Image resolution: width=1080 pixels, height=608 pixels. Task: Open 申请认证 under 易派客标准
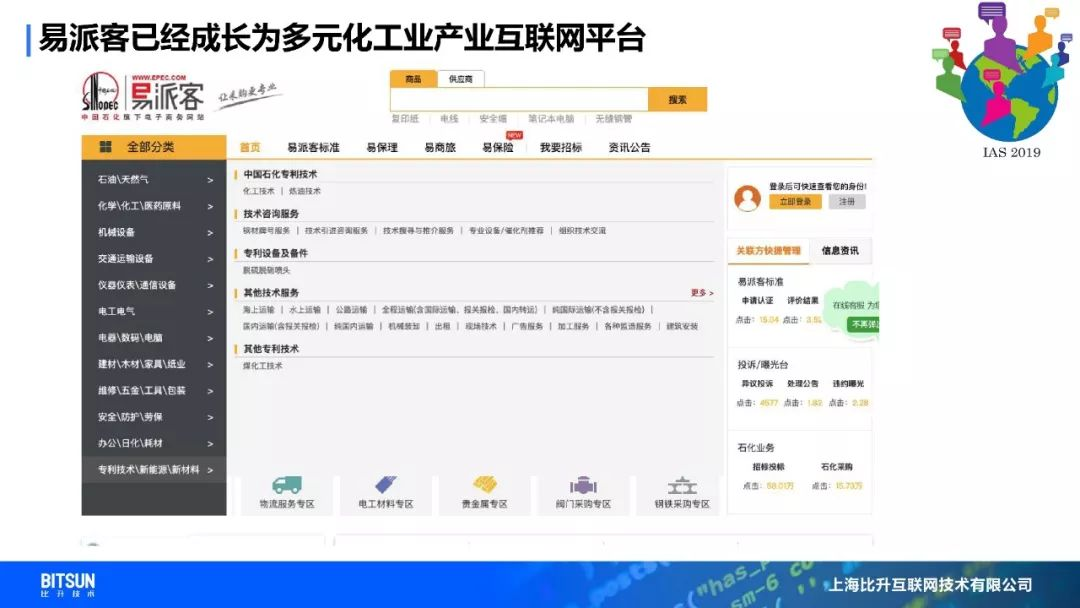[756, 301]
